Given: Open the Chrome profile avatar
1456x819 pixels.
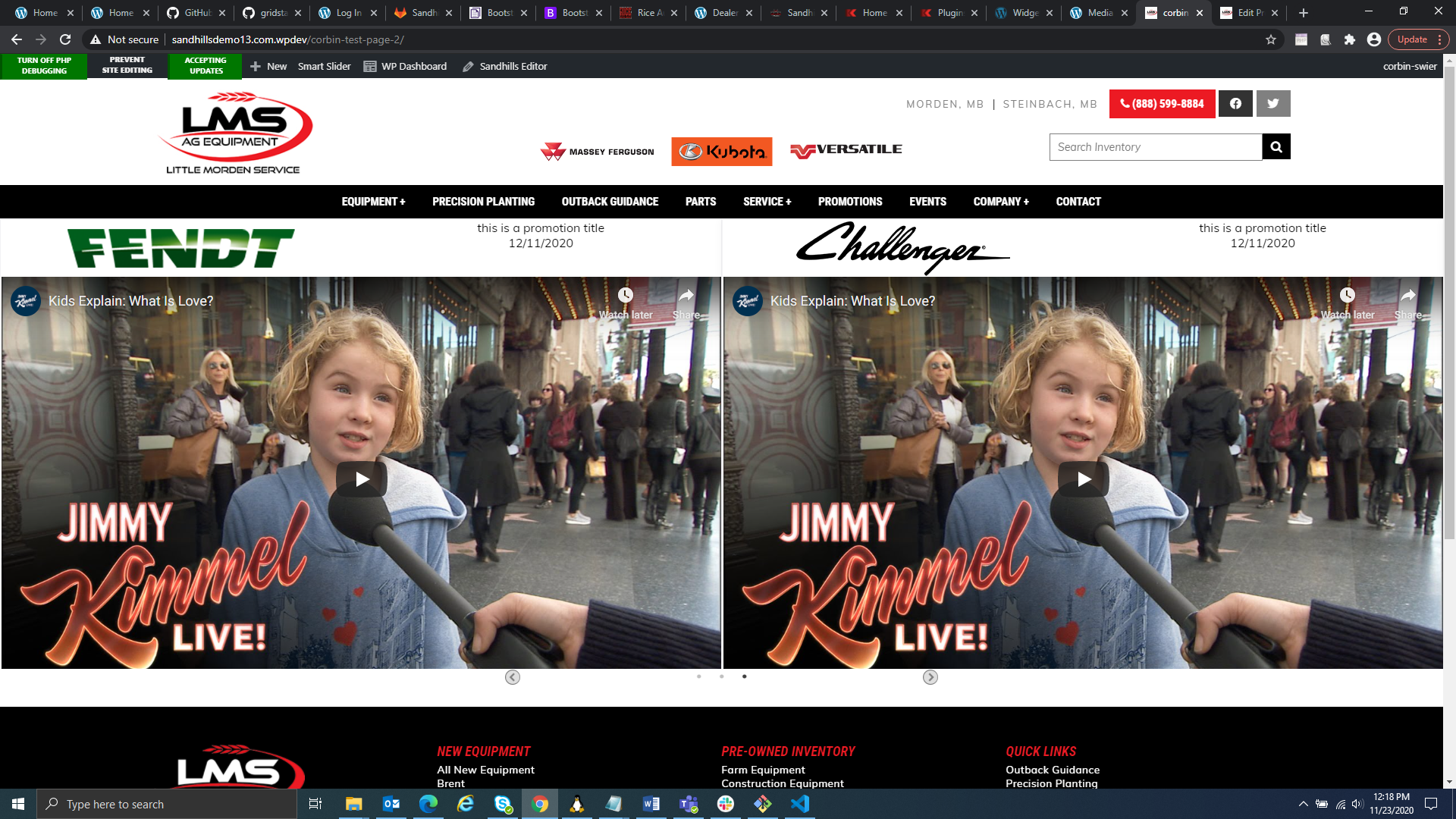Looking at the screenshot, I should coord(1374,39).
